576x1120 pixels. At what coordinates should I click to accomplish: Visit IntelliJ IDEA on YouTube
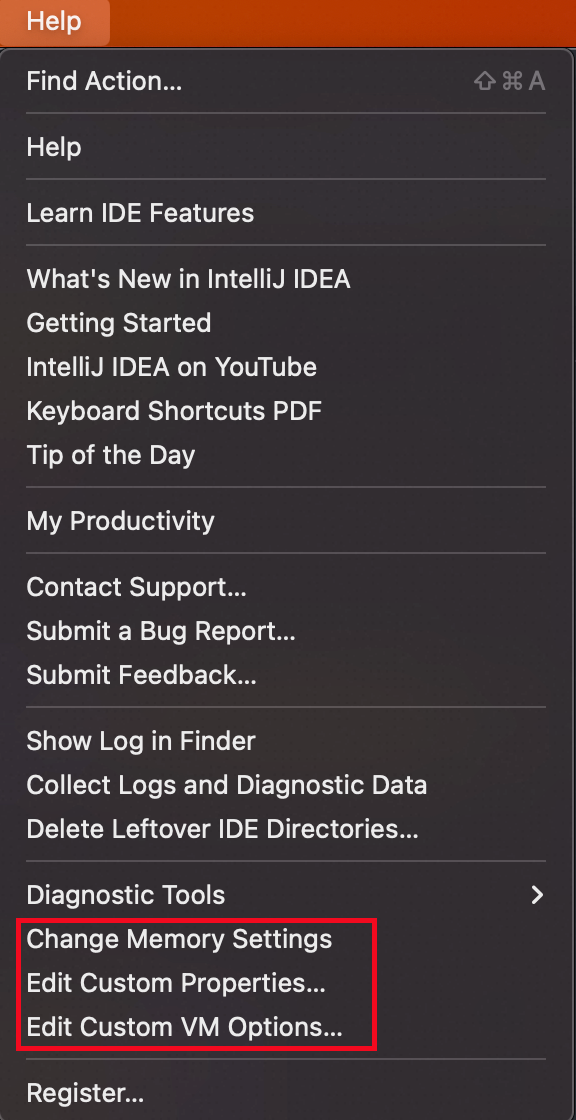point(171,367)
